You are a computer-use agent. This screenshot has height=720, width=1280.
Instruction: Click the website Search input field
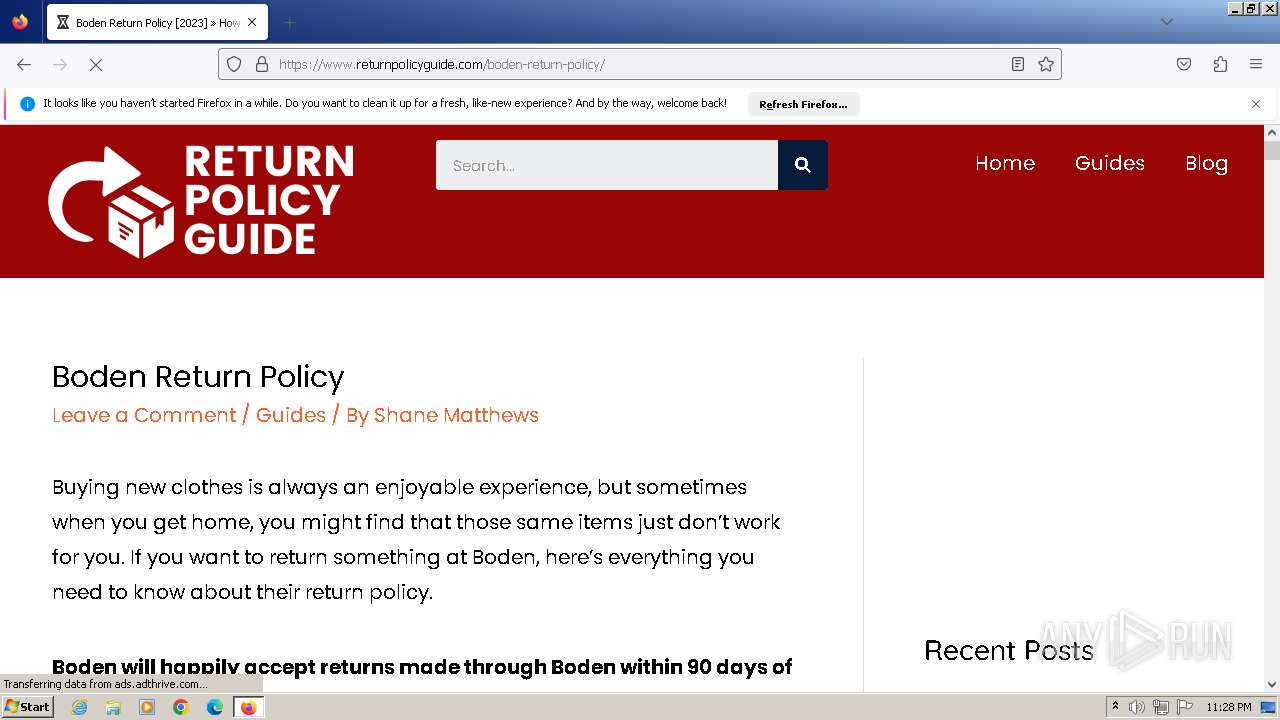click(607, 165)
